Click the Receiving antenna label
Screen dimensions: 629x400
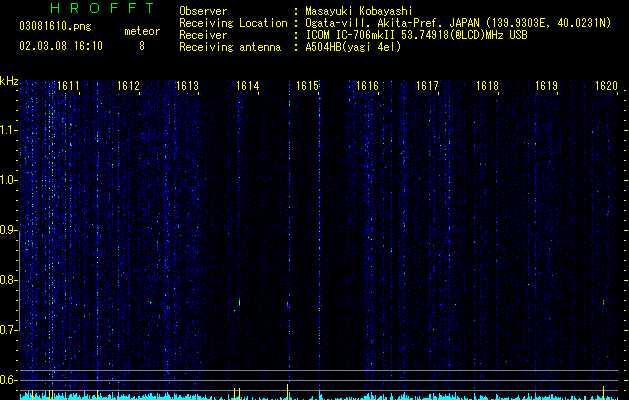pyautogui.click(x=230, y=47)
